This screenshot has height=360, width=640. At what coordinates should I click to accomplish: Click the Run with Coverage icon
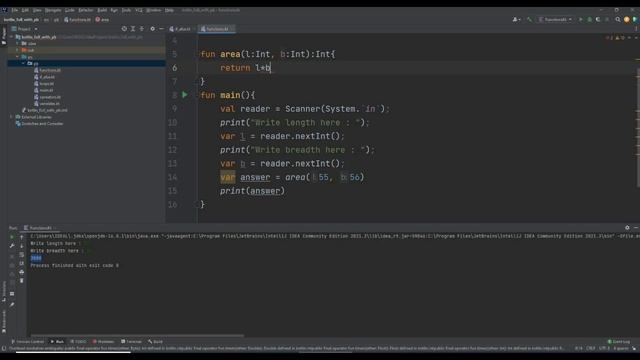pyautogui.click(x=598, y=19)
